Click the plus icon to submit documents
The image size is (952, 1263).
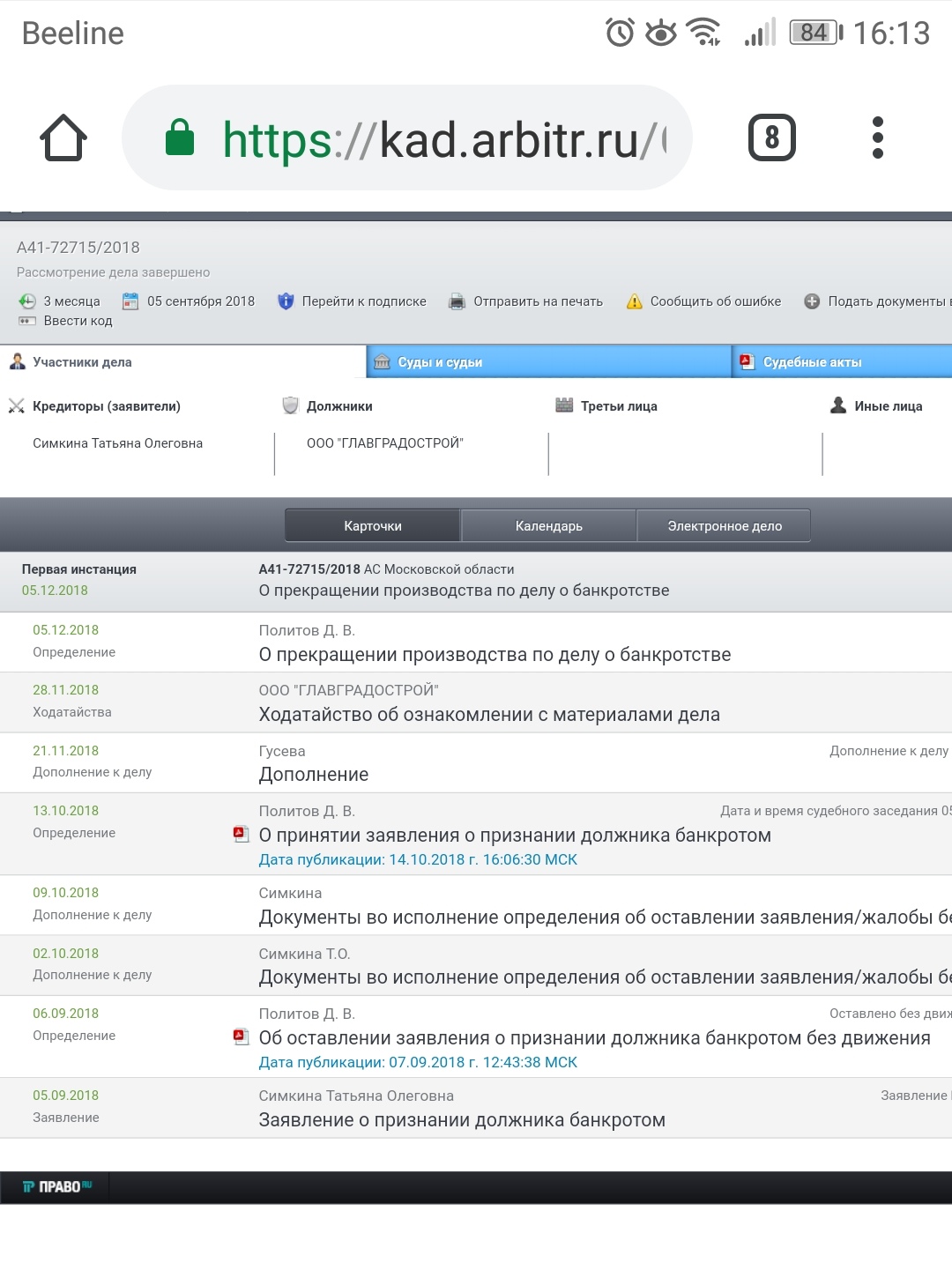pos(812,301)
